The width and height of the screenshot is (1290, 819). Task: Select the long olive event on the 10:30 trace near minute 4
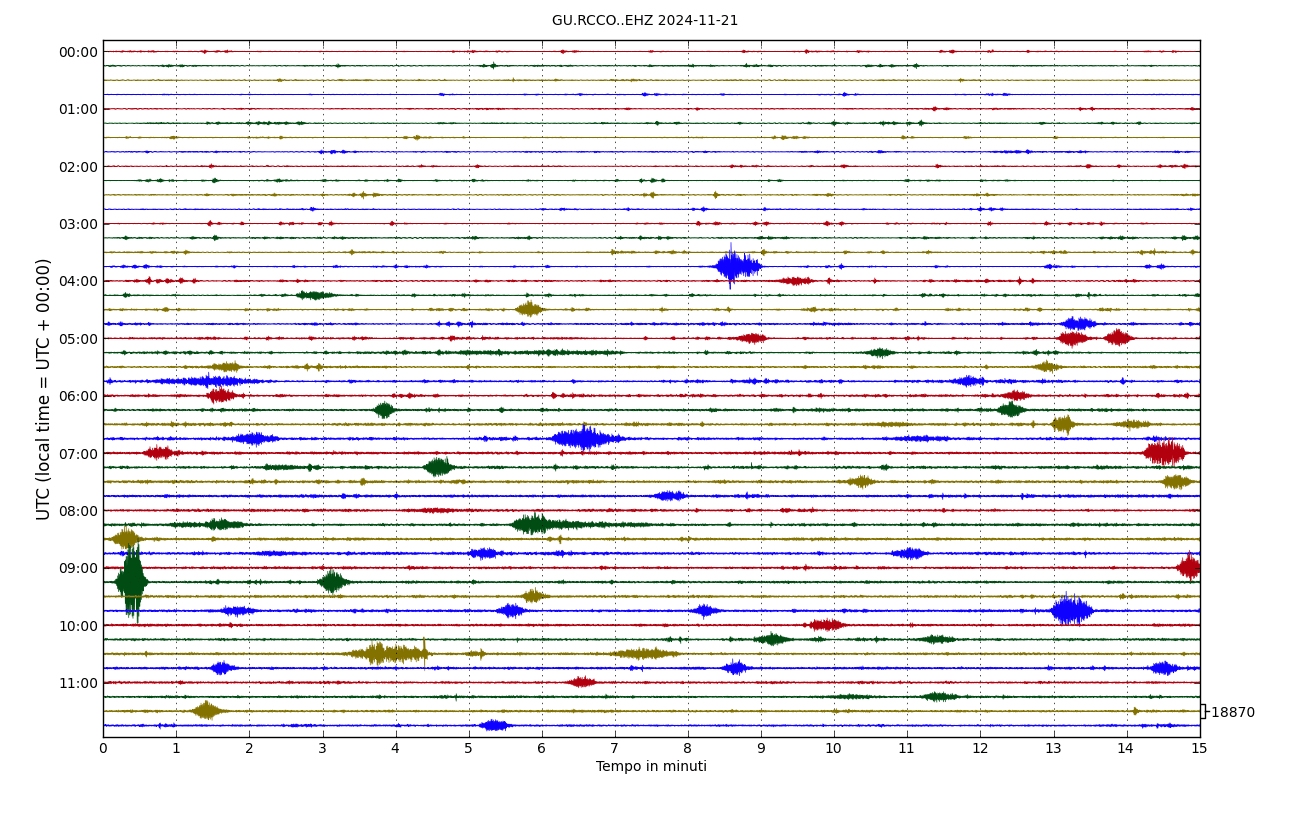point(389,653)
